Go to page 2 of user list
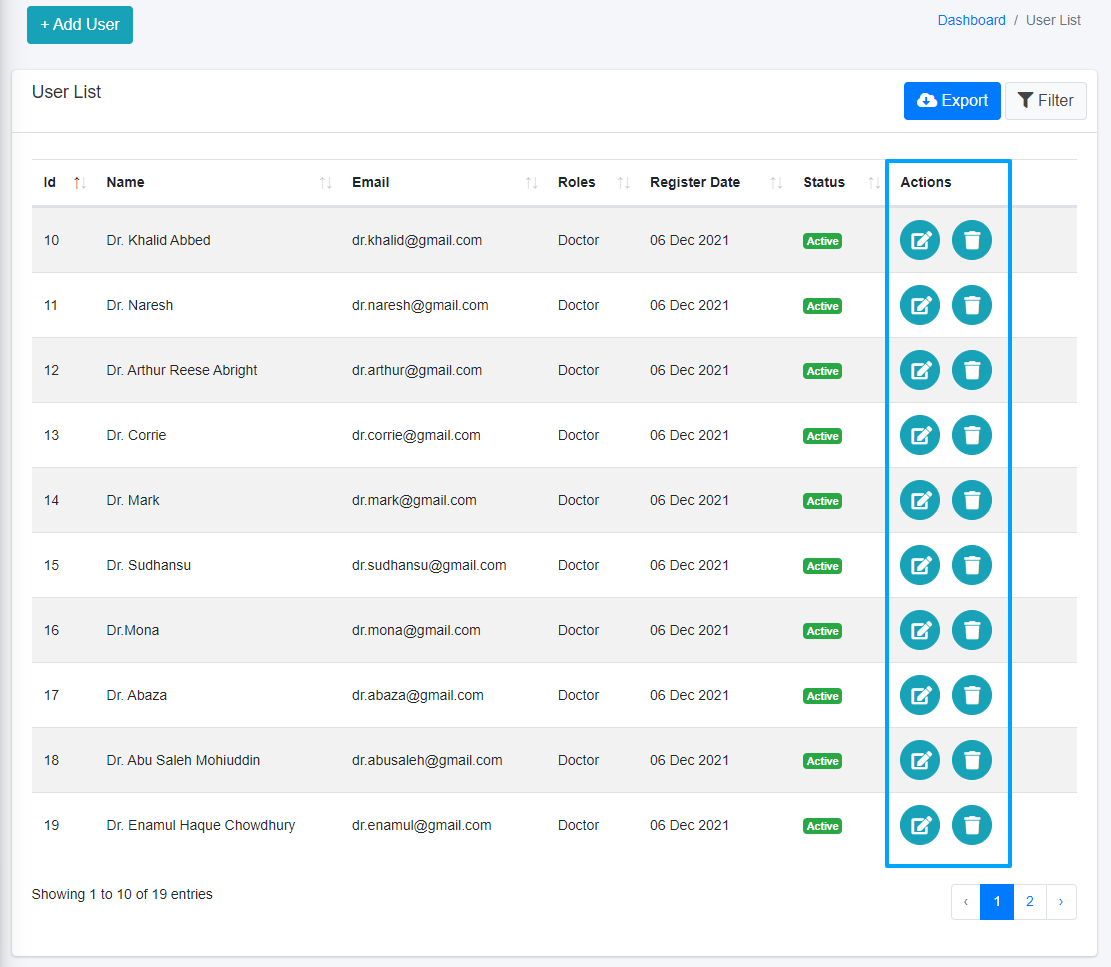Viewport: 1111px width, 967px height. pyautogui.click(x=1029, y=902)
